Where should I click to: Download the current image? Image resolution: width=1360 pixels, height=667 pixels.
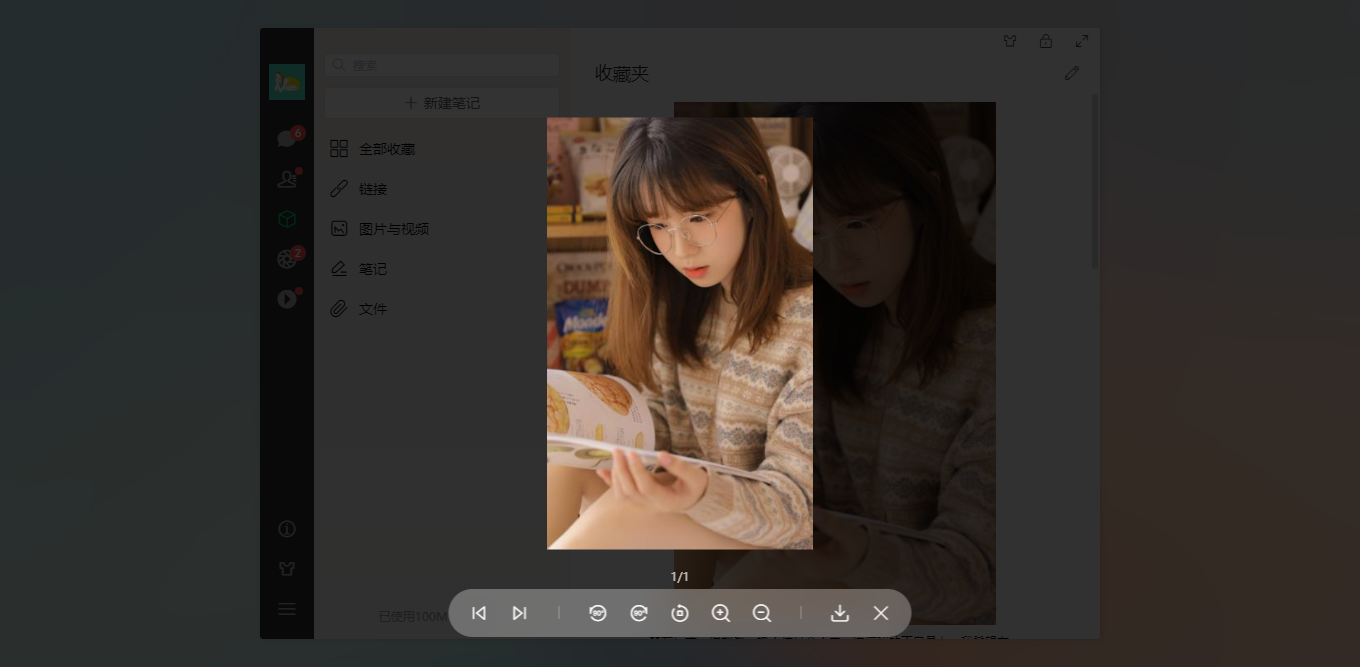pos(840,613)
